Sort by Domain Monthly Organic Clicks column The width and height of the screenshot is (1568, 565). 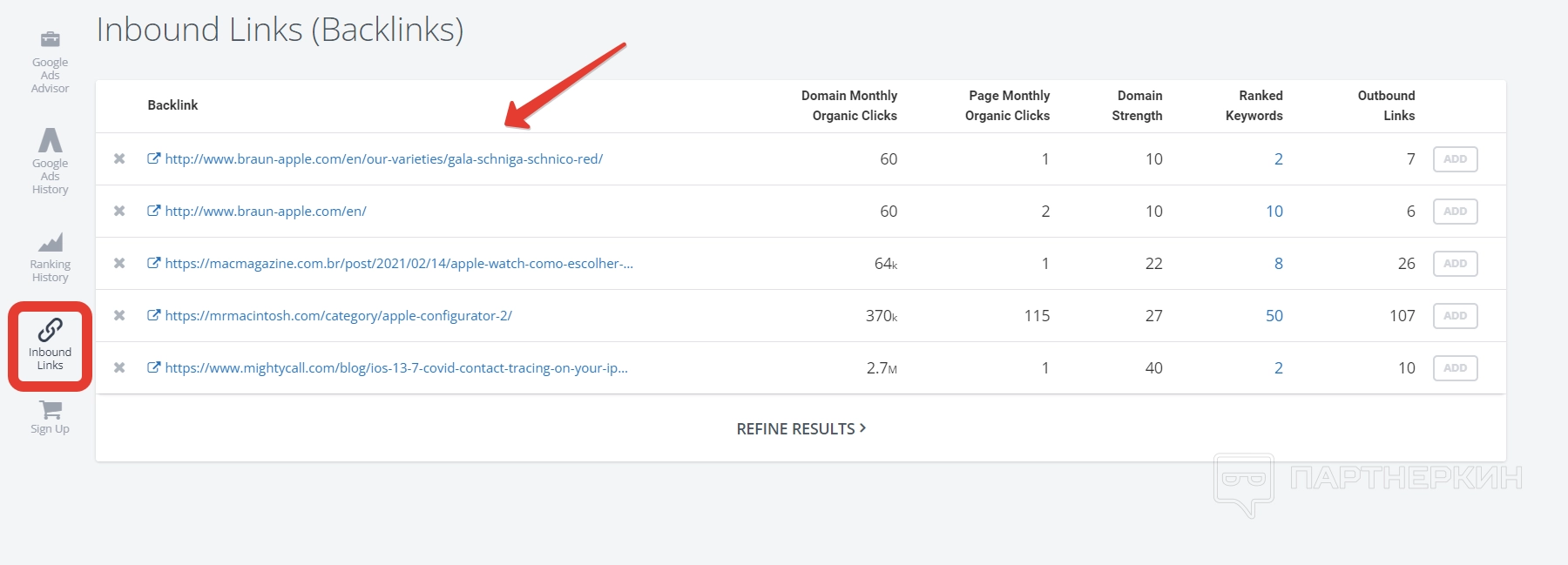tap(849, 105)
